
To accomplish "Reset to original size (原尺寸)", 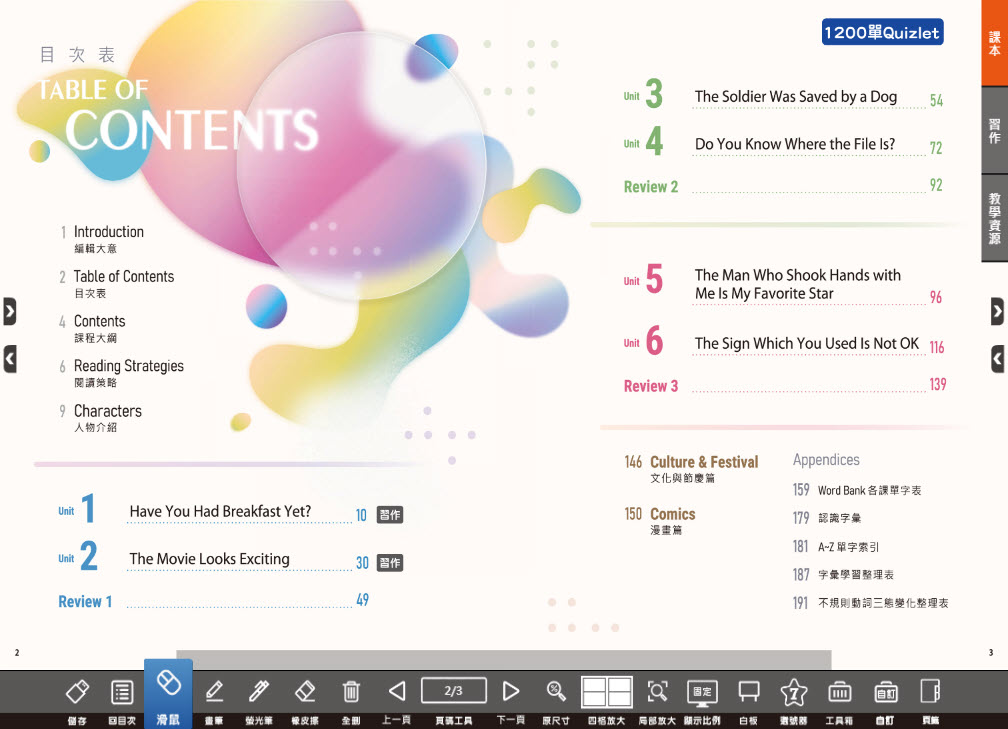I will (556, 691).
